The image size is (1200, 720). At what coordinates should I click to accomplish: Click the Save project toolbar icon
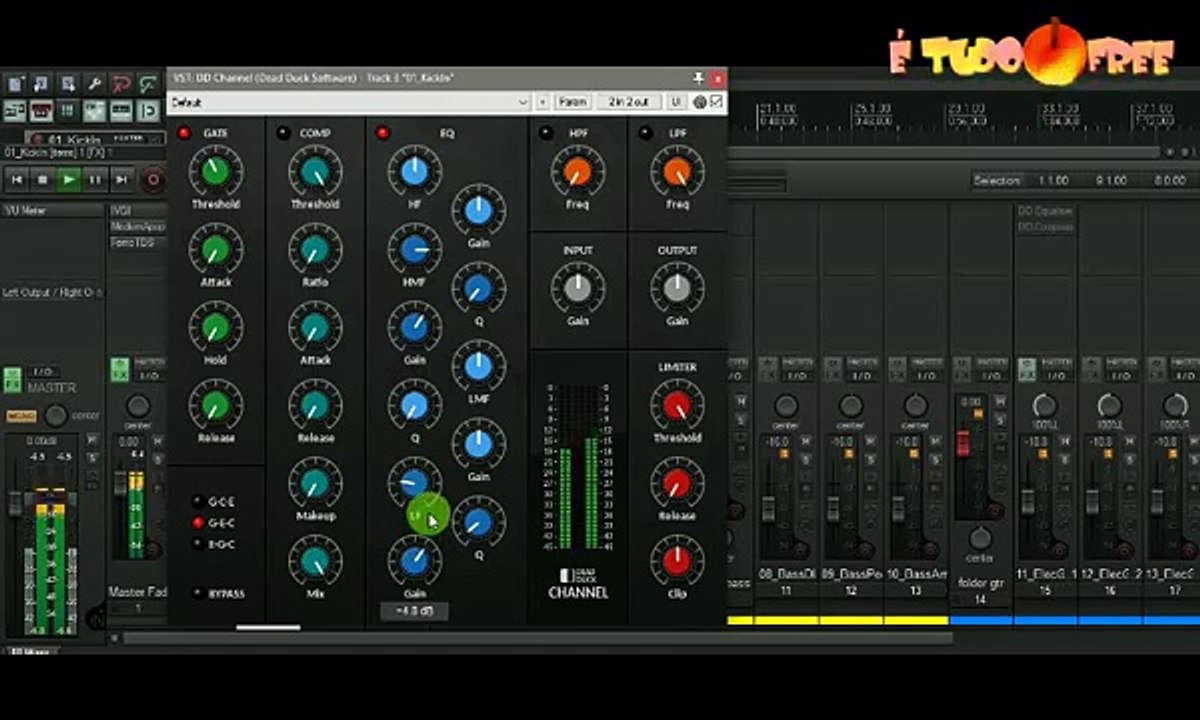[x=68, y=83]
